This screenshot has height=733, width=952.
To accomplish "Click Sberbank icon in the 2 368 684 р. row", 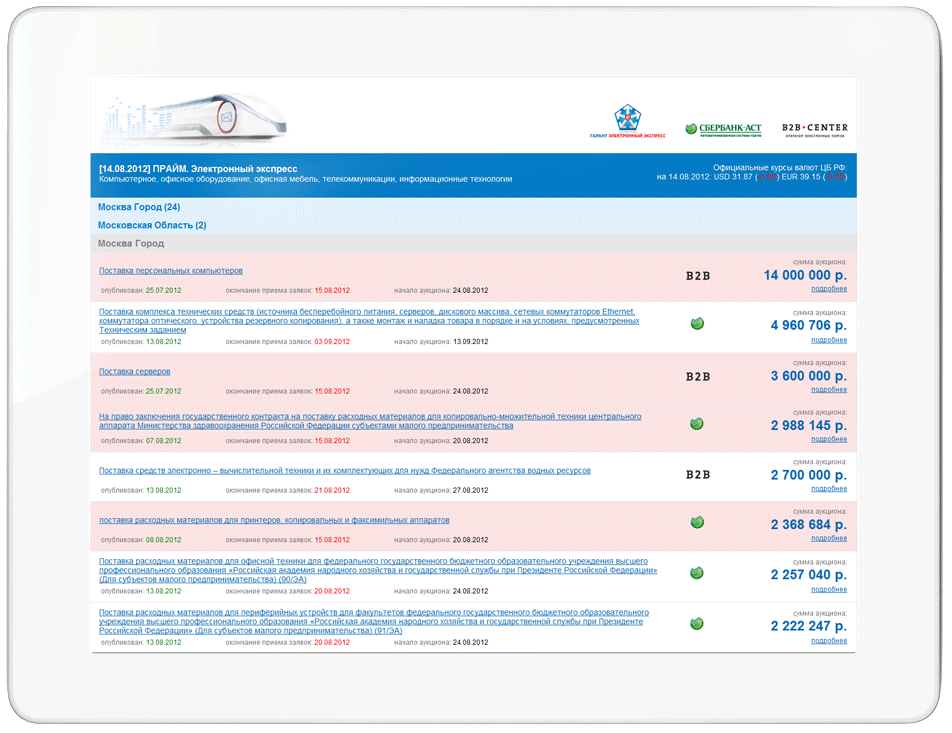I will [697, 522].
